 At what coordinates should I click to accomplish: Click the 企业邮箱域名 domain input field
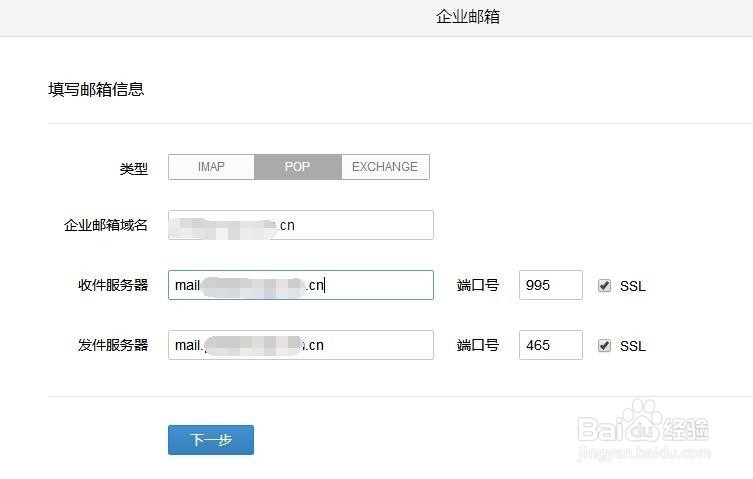click(300, 225)
